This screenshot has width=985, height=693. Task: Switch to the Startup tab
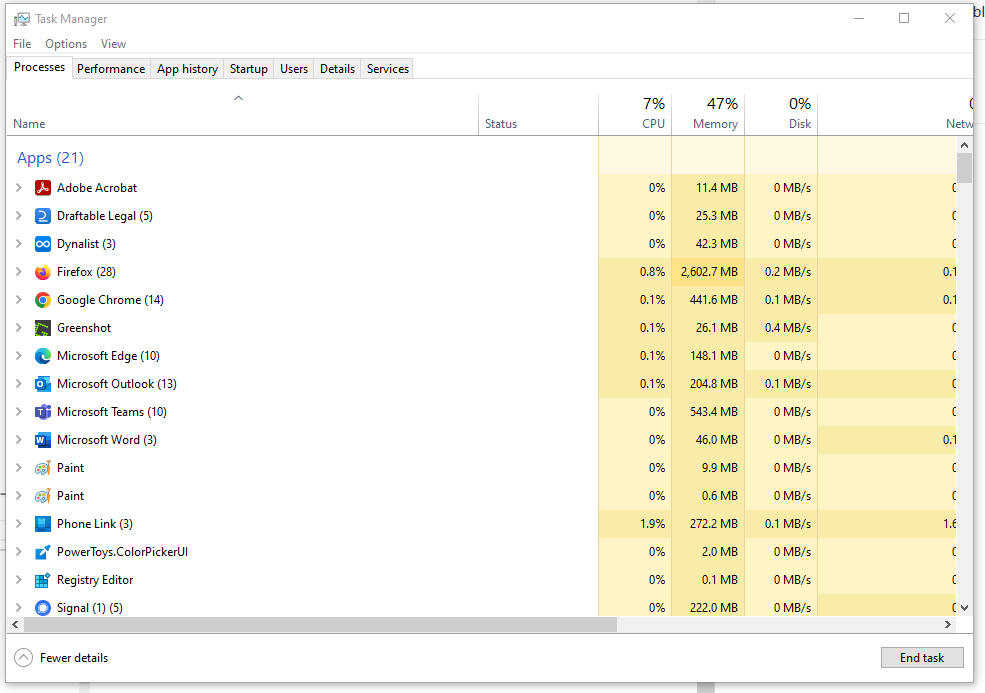pyautogui.click(x=249, y=68)
